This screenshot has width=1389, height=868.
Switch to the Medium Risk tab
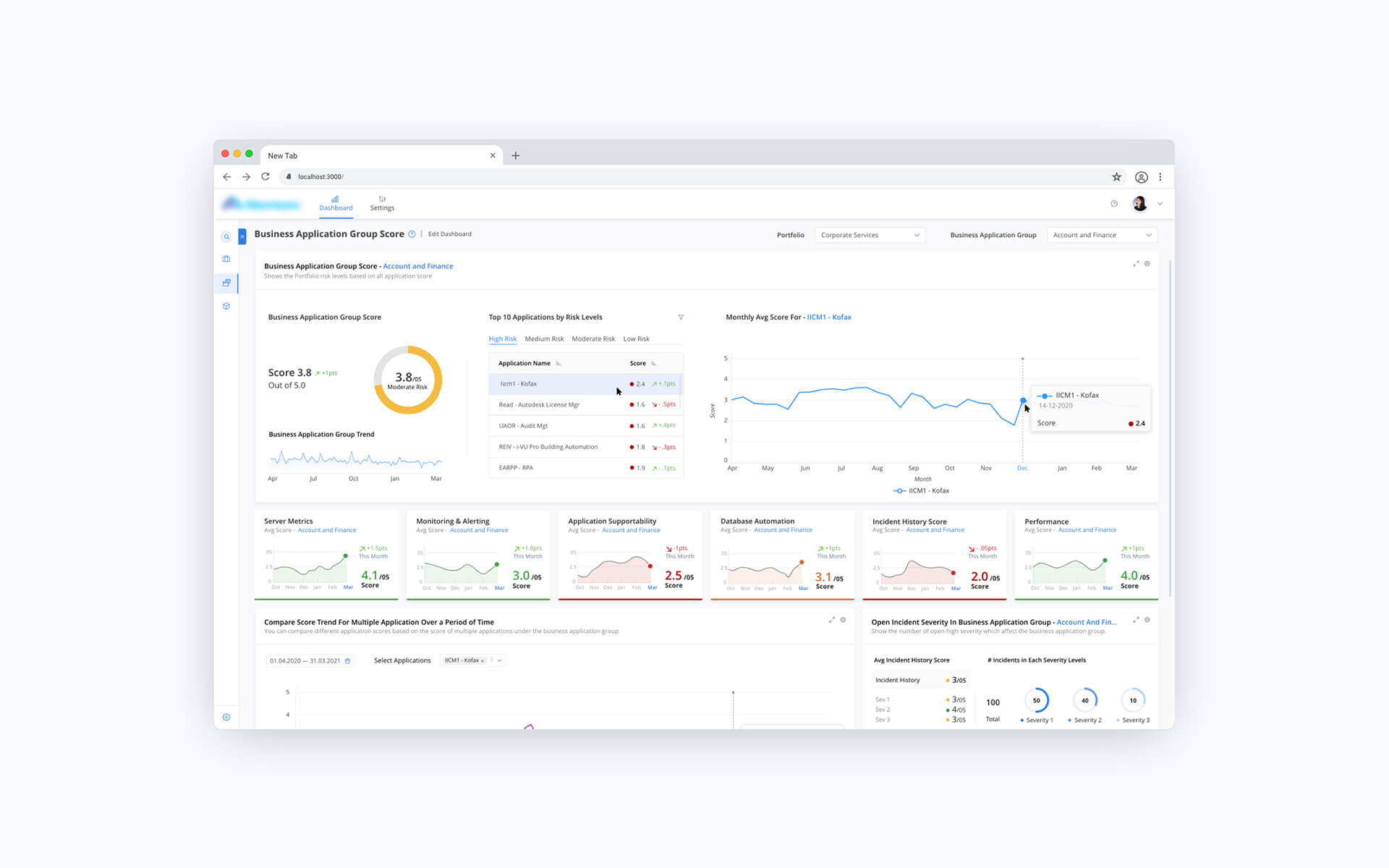click(543, 339)
